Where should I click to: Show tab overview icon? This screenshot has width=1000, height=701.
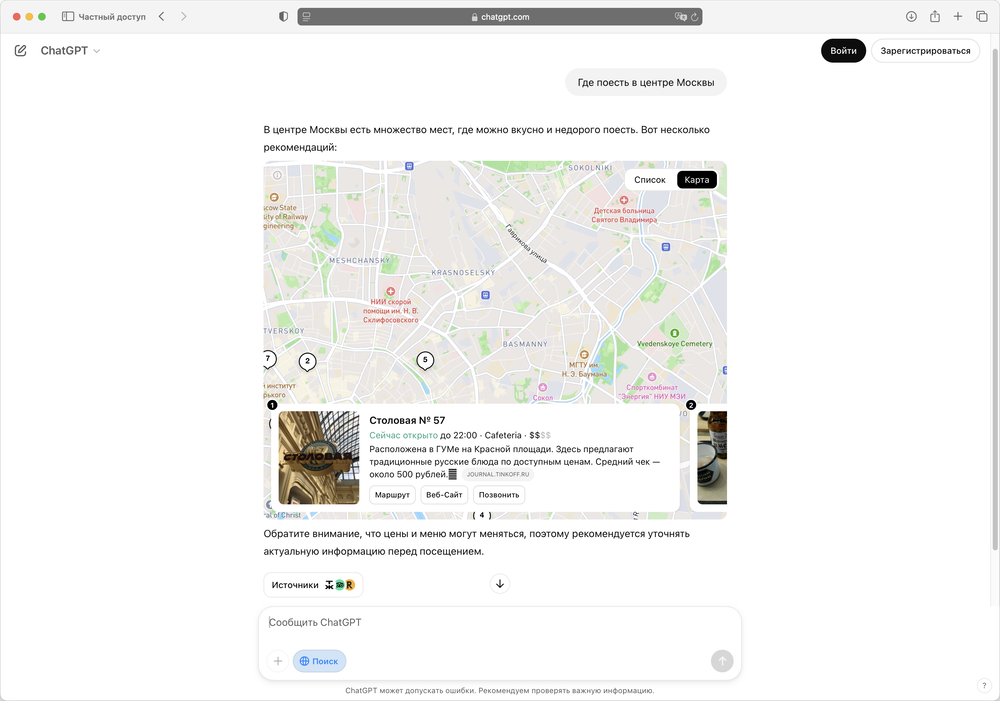coord(982,17)
